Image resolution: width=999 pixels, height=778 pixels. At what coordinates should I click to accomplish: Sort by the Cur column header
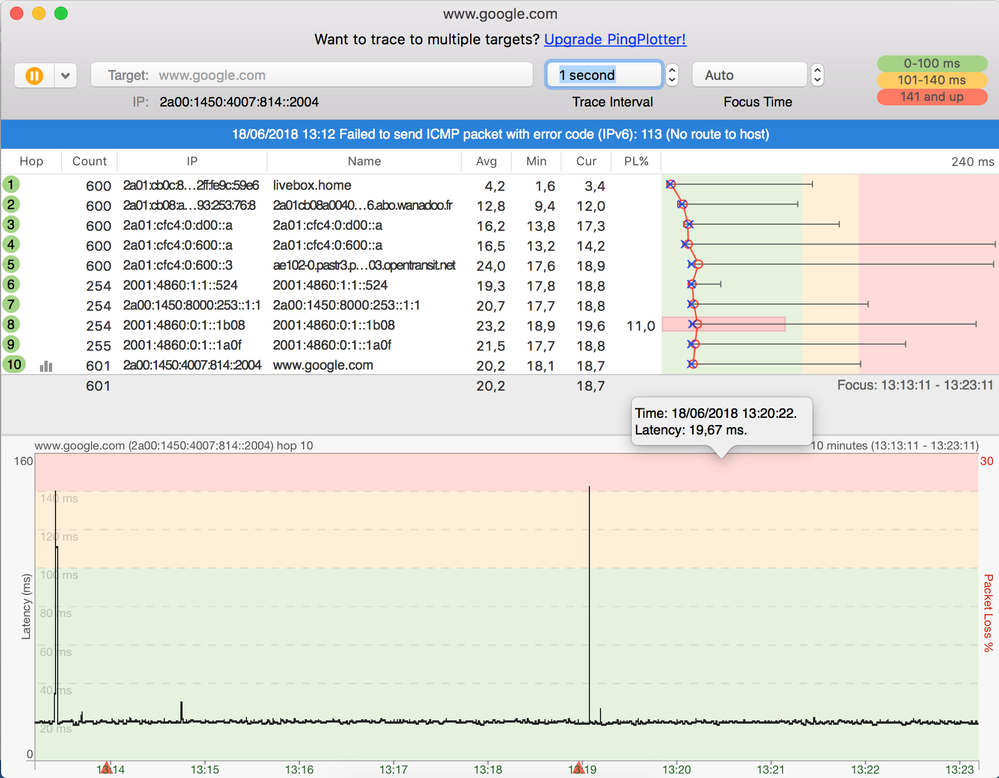click(586, 161)
